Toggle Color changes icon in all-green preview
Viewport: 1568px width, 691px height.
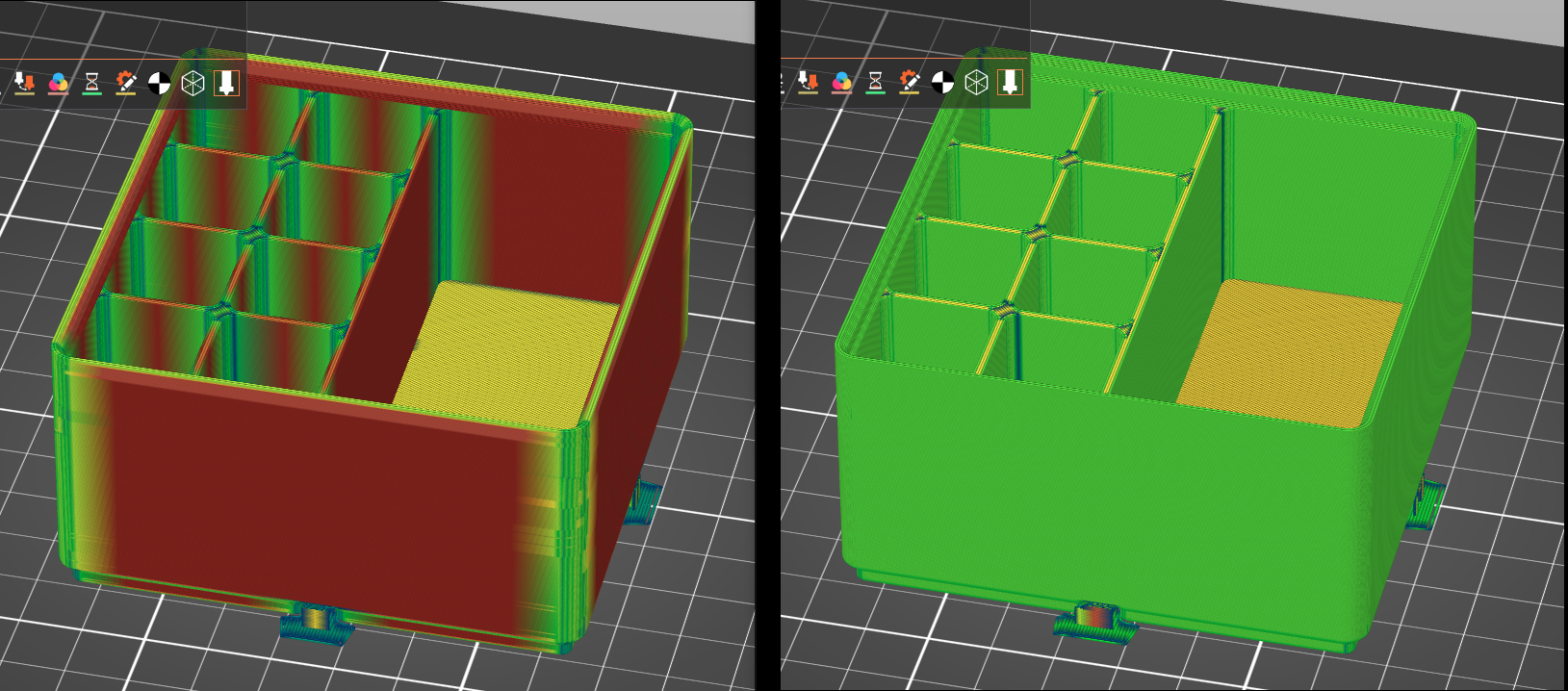tap(842, 83)
